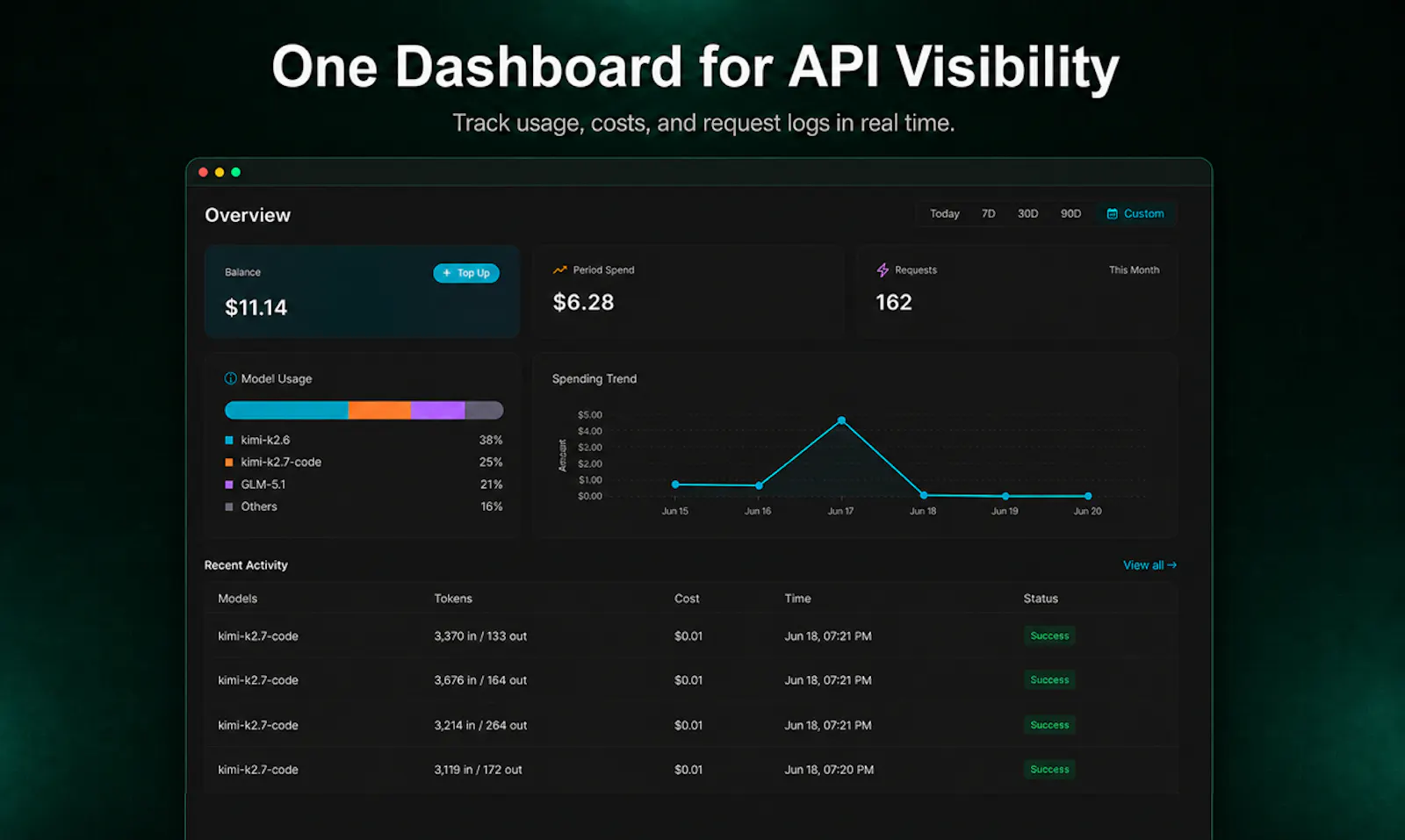Screen dimensions: 1405x840
Task: Click the Jun 17 peak data point
Action: pyautogui.click(x=841, y=420)
